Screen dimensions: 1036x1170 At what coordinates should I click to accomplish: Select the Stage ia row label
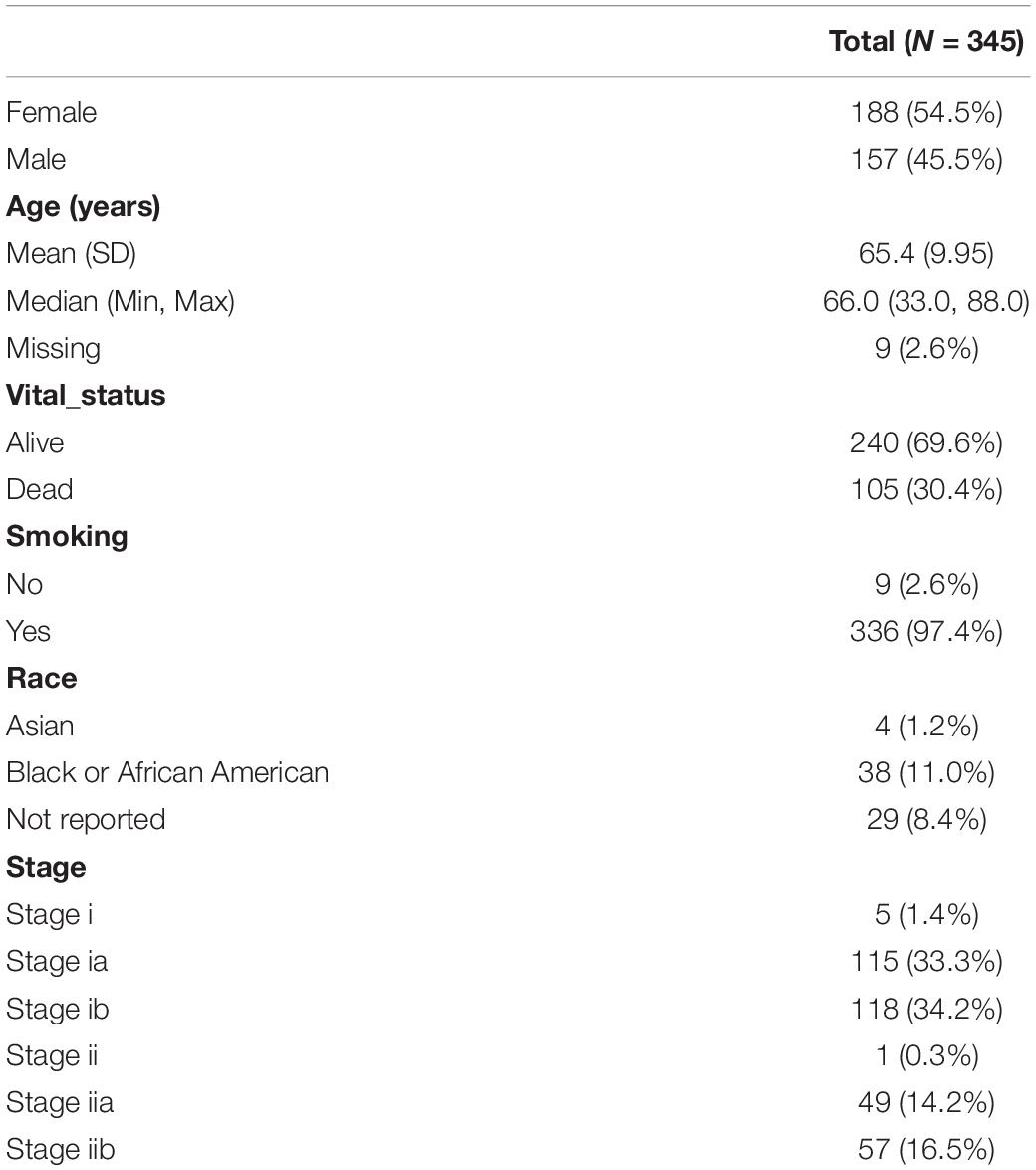57,962
